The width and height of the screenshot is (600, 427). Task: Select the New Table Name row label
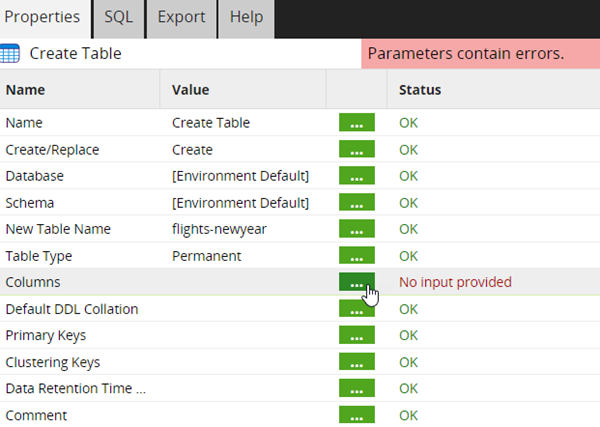[58, 229]
